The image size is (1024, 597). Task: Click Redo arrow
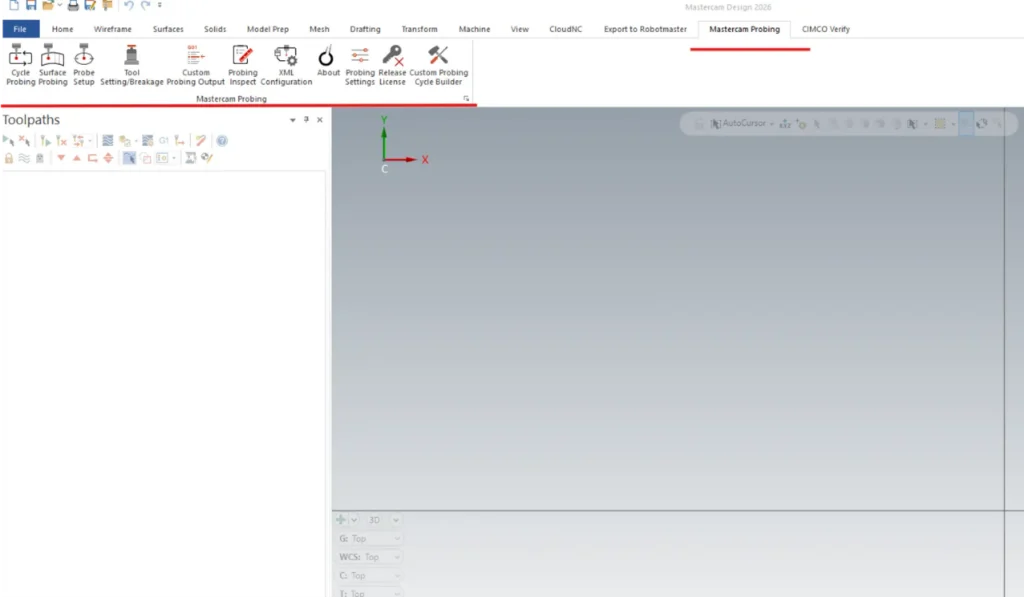145,5
